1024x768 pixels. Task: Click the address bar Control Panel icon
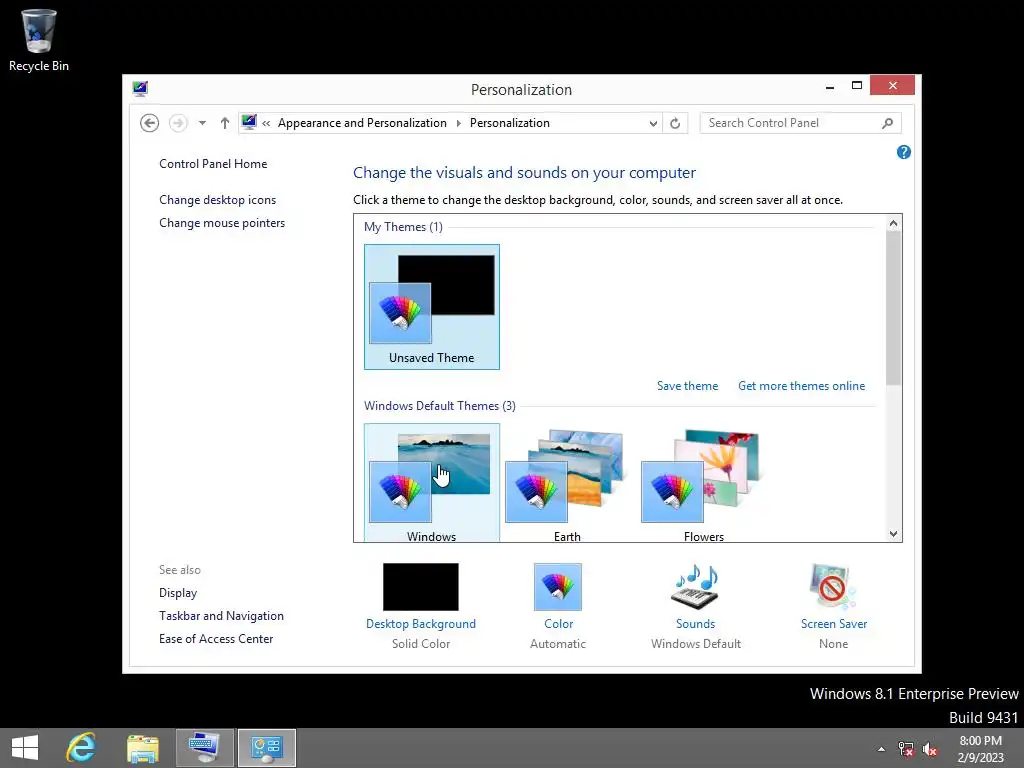[x=249, y=122]
